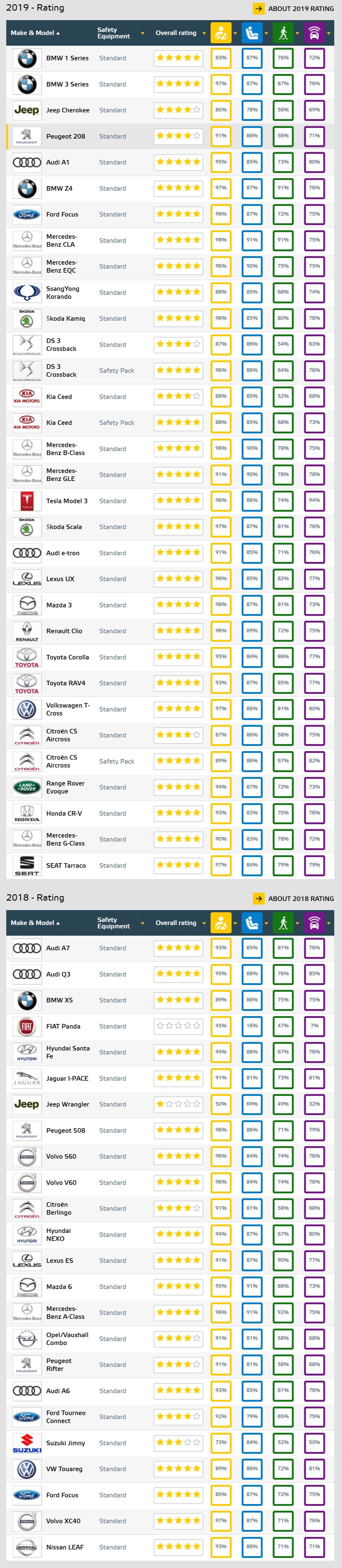This screenshot has width=342, height=1568.
Task: Click the 2019 Child Occupant header icon
Action: click(252, 33)
